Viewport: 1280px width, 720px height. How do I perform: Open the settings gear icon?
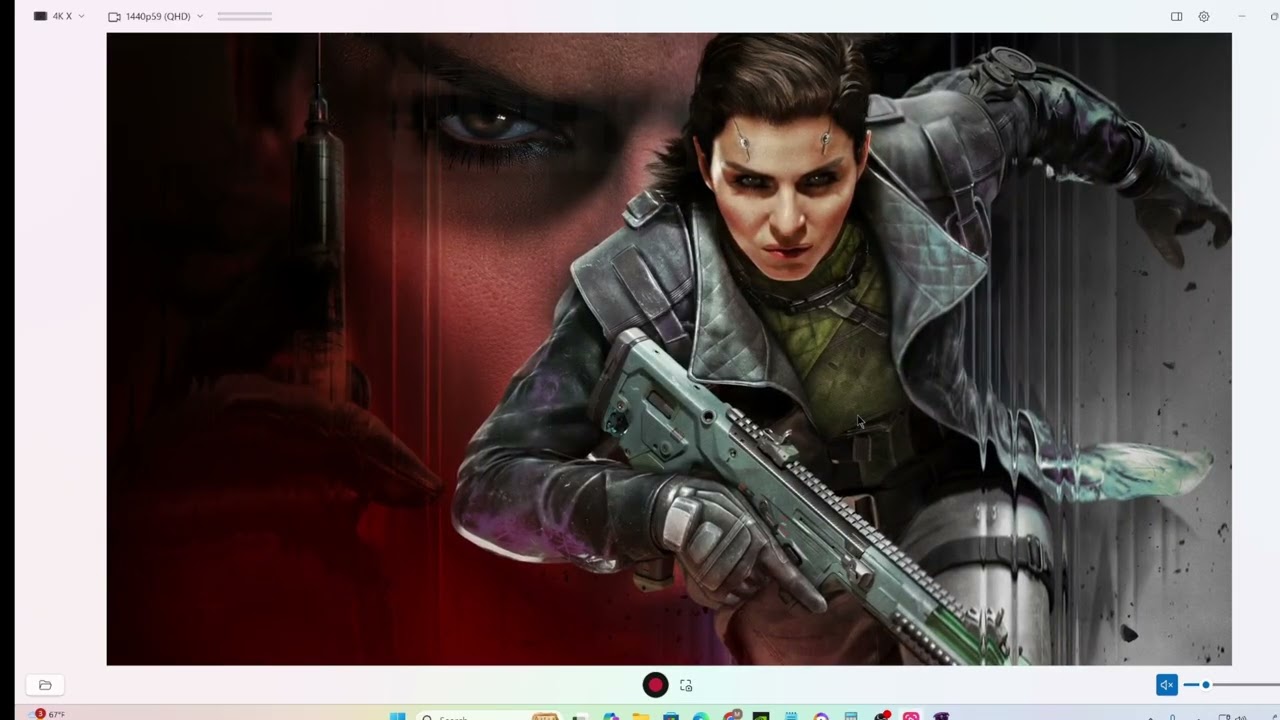[1204, 17]
